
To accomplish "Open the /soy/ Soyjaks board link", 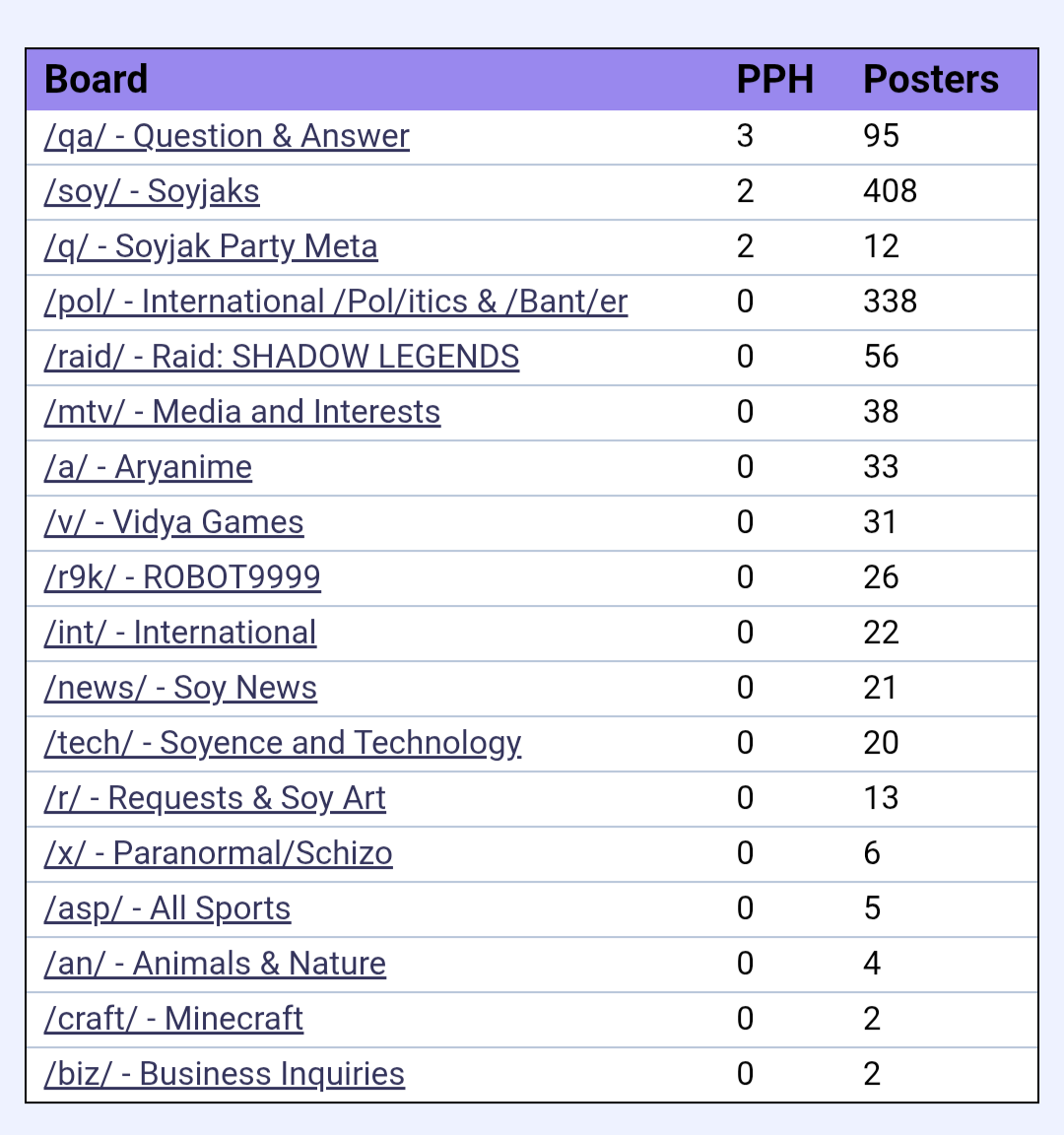I will [x=152, y=191].
